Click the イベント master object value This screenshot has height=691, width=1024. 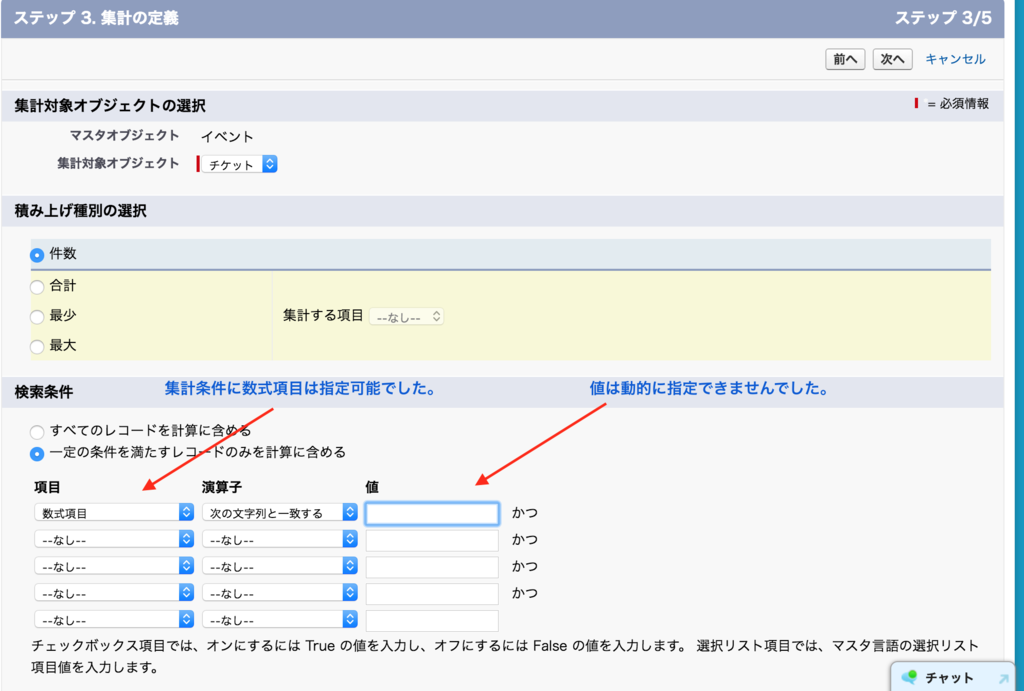tap(227, 137)
